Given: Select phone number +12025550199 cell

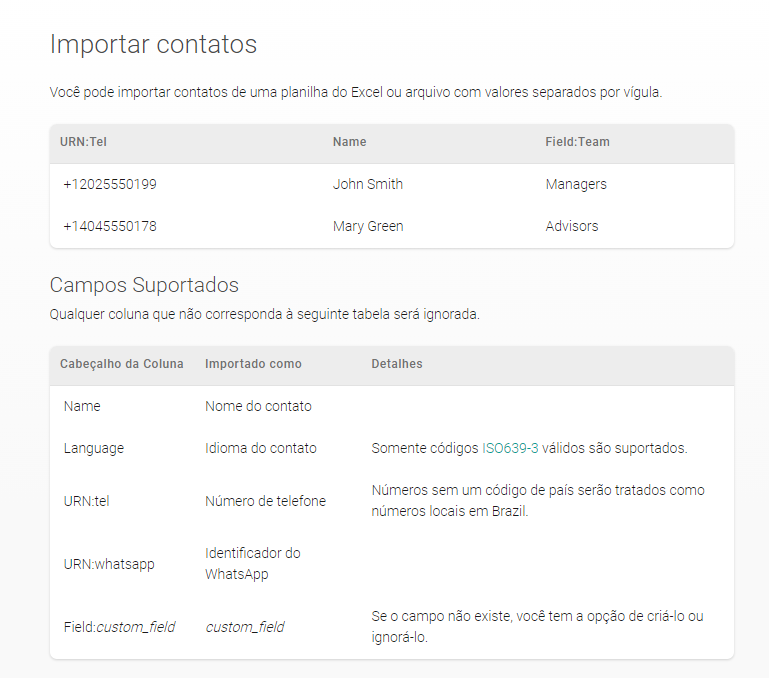Looking at the screenshot, I should click(110, 184).
